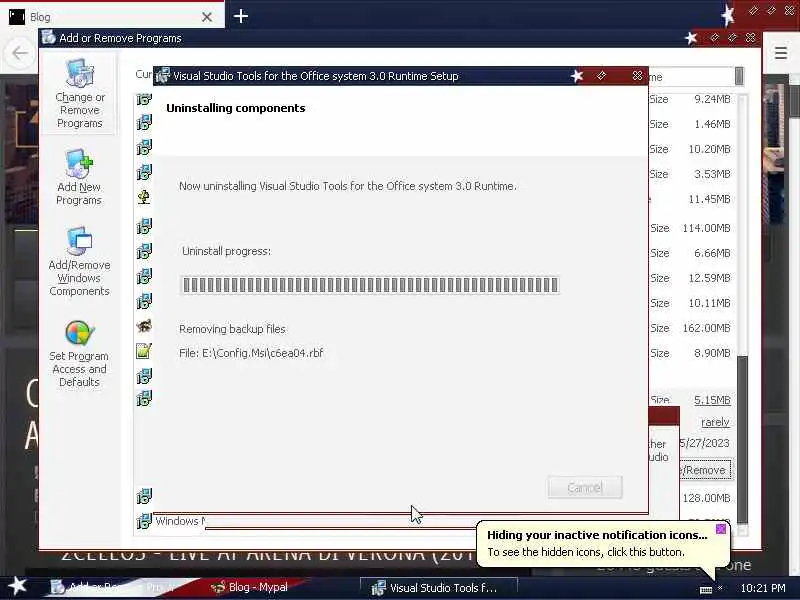Click the 5.15MB size value of selected program
The image size is (800, 600).
click(712, 400)
